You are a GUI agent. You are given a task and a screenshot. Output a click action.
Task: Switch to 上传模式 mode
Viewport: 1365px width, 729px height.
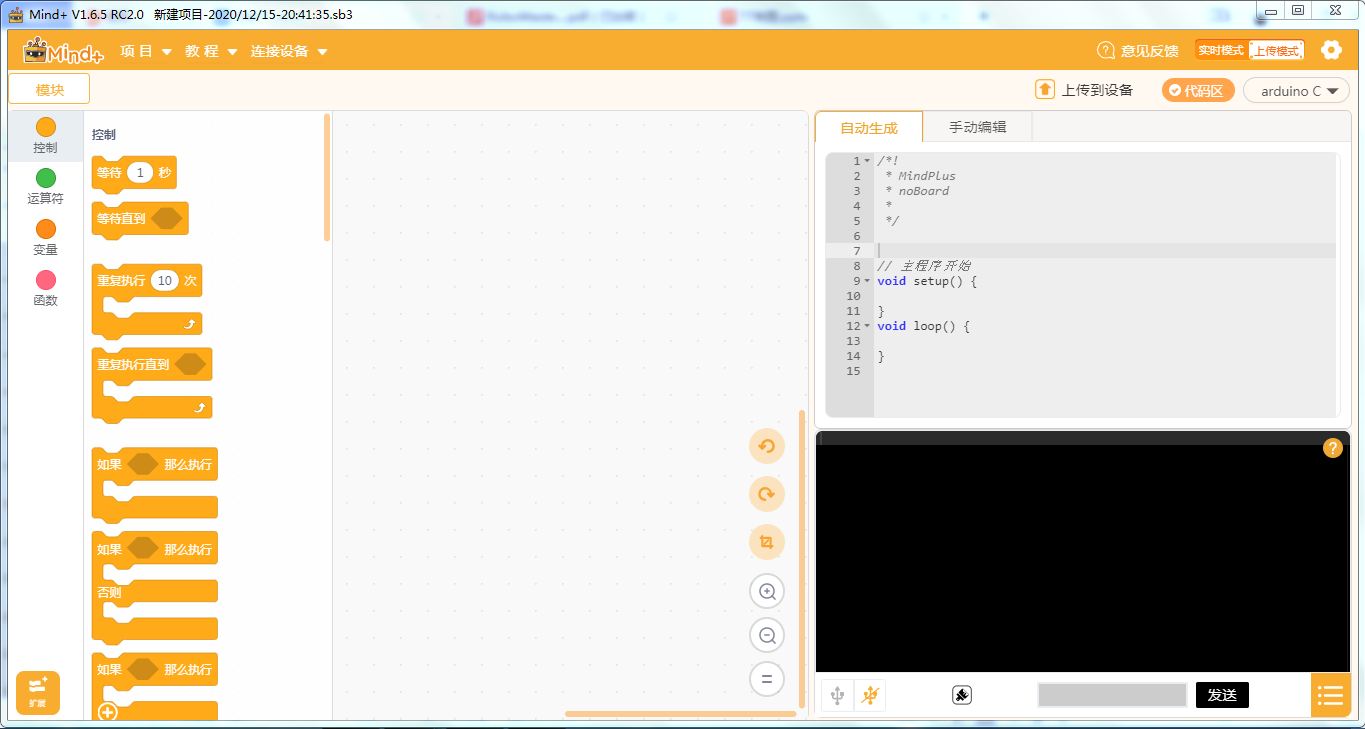click(x=1277, y=50)
